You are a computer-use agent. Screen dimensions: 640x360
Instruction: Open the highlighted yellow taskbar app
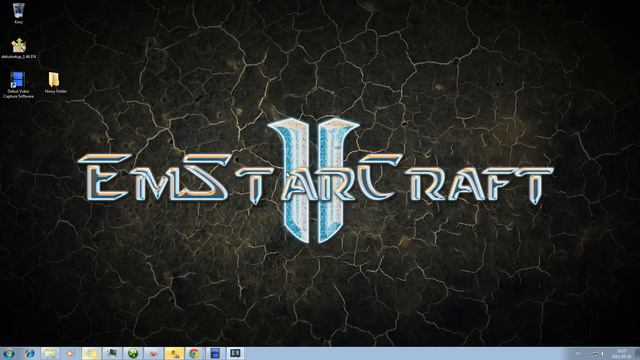(x=174, y=353)
